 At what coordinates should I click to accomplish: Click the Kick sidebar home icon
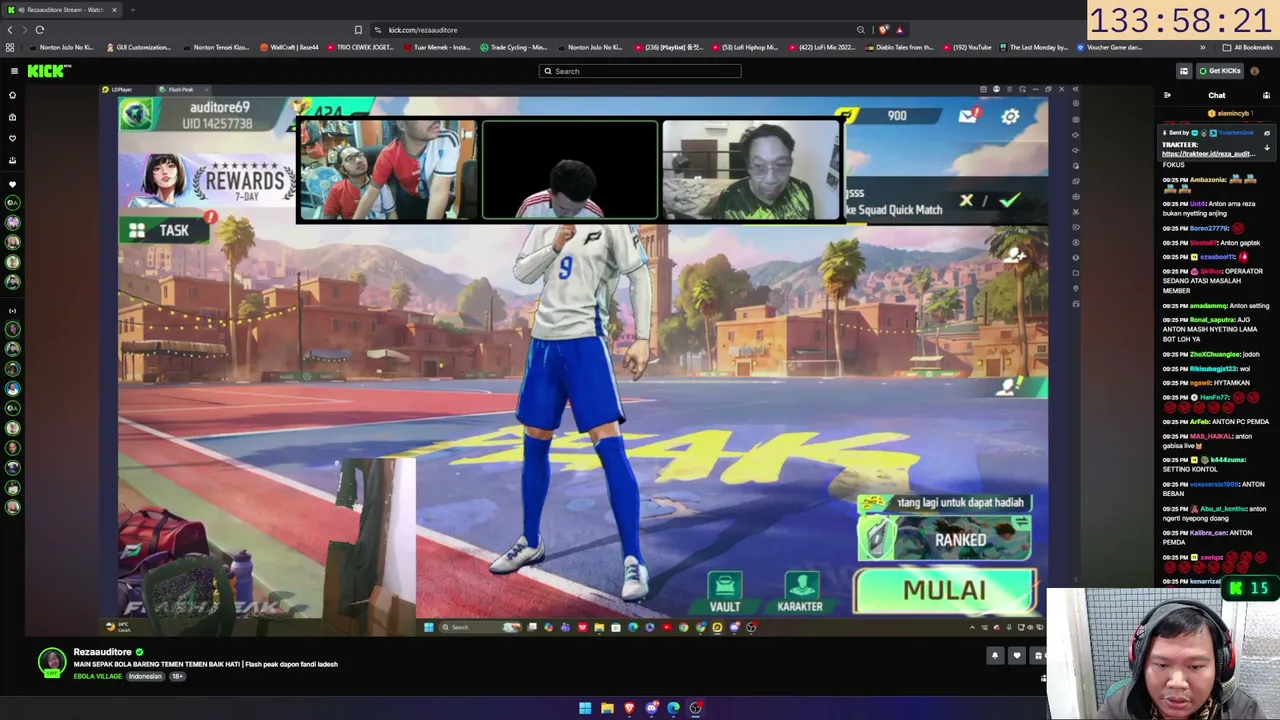[13, 95]
